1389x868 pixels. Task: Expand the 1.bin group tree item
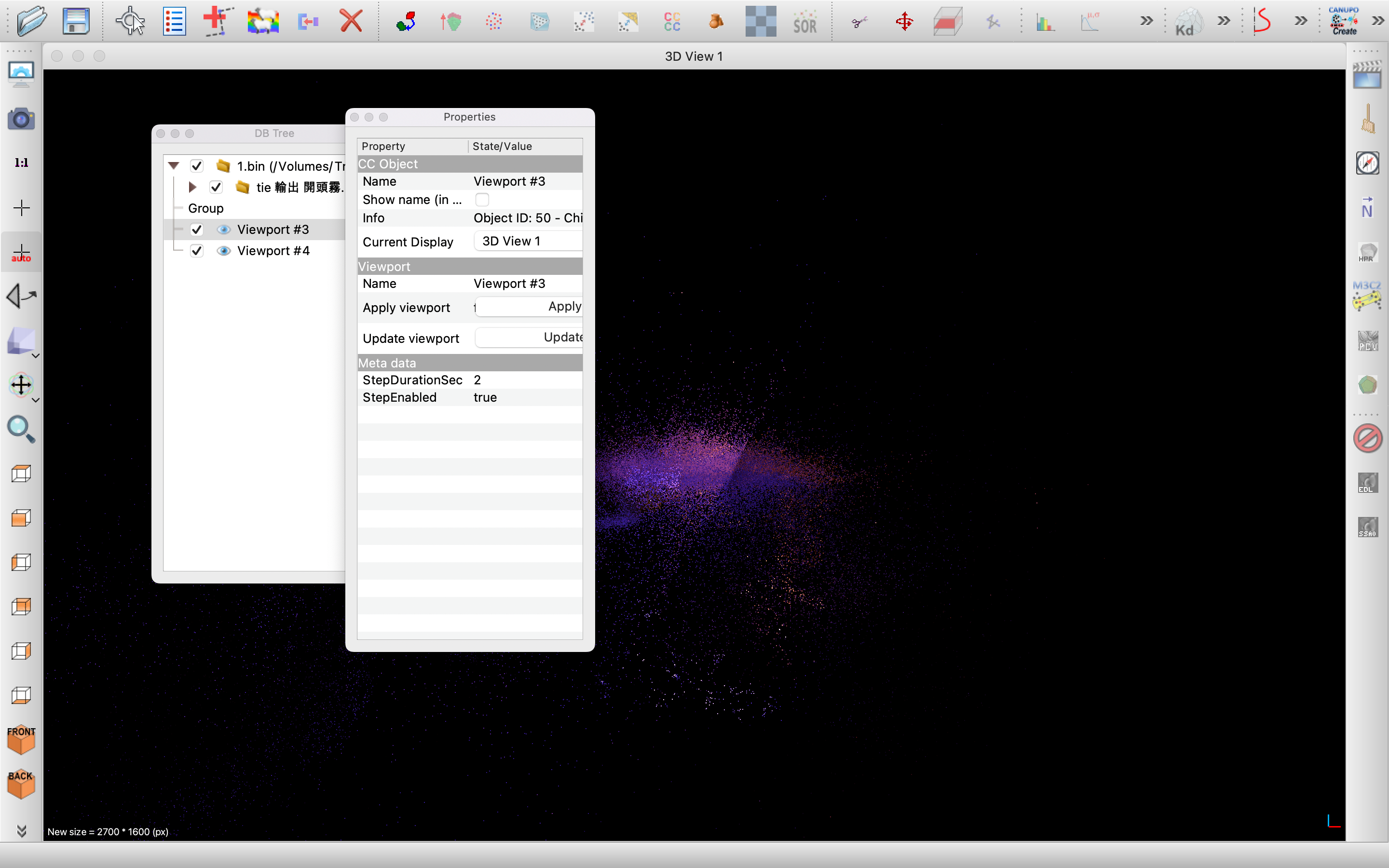(x=172, y=165)
